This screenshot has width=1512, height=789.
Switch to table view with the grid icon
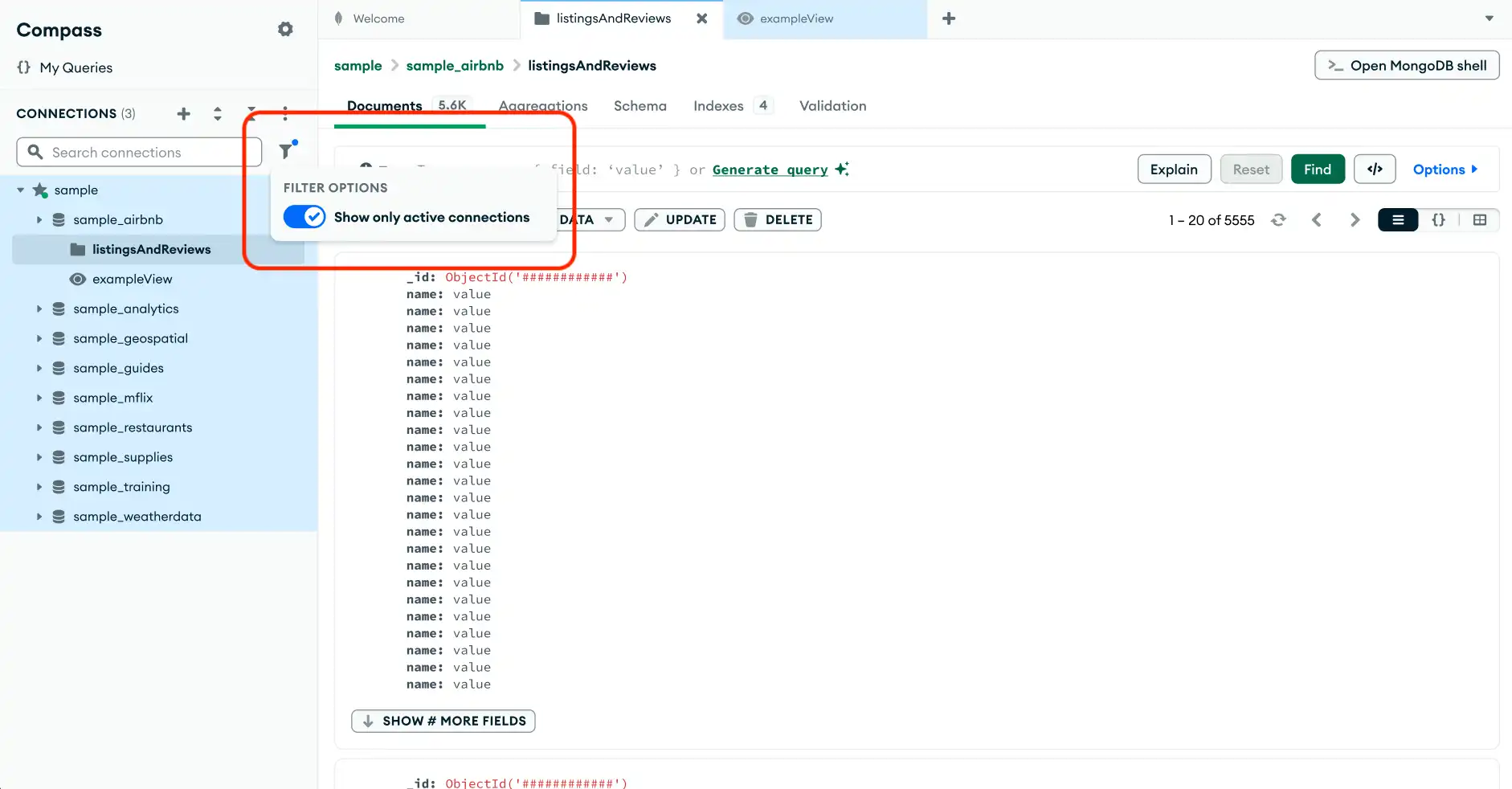pos(1481,219)
